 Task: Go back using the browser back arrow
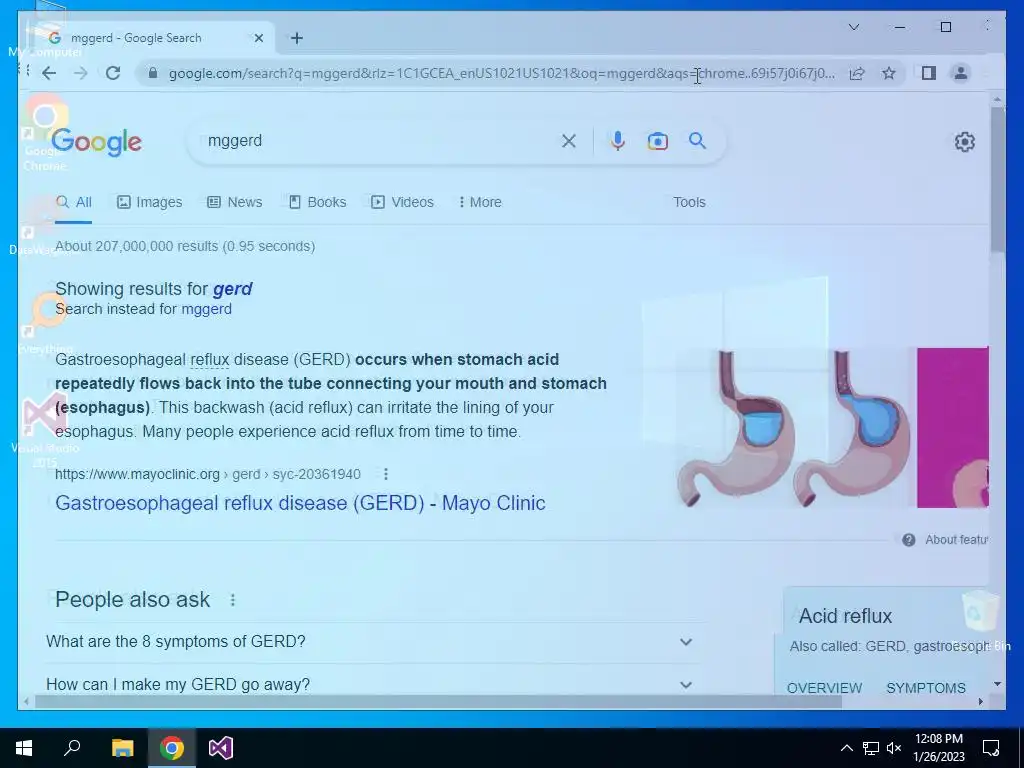(x=49, y=73)
